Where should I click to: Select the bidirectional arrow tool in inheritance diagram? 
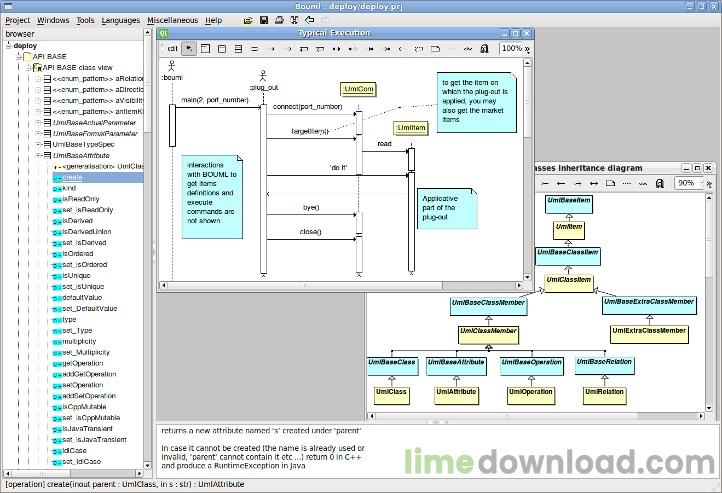coord(594,183)
